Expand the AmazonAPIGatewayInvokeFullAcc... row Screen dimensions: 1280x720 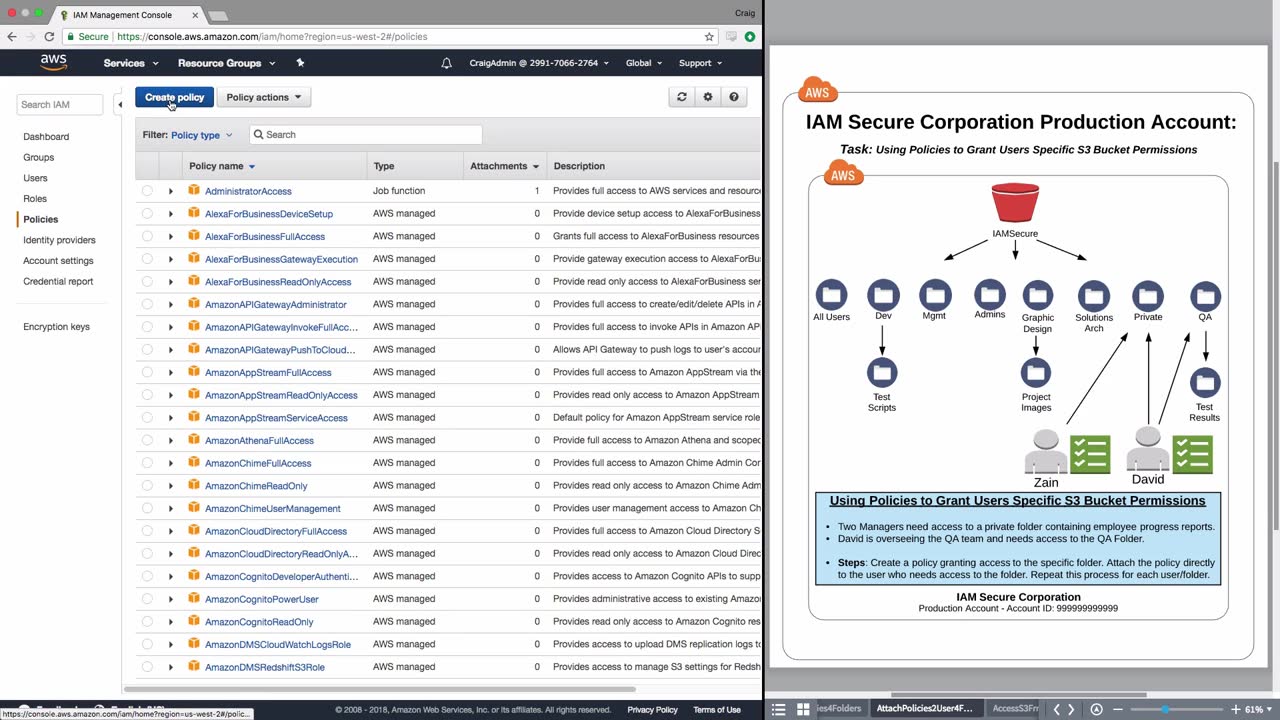tap(171, 327)
